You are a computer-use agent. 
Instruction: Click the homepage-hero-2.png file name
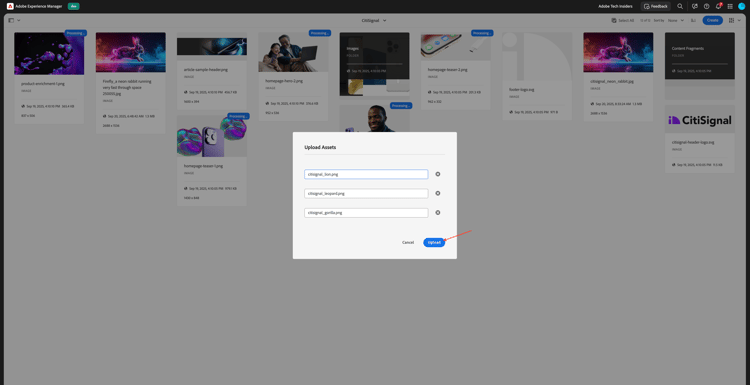point(284,81)
